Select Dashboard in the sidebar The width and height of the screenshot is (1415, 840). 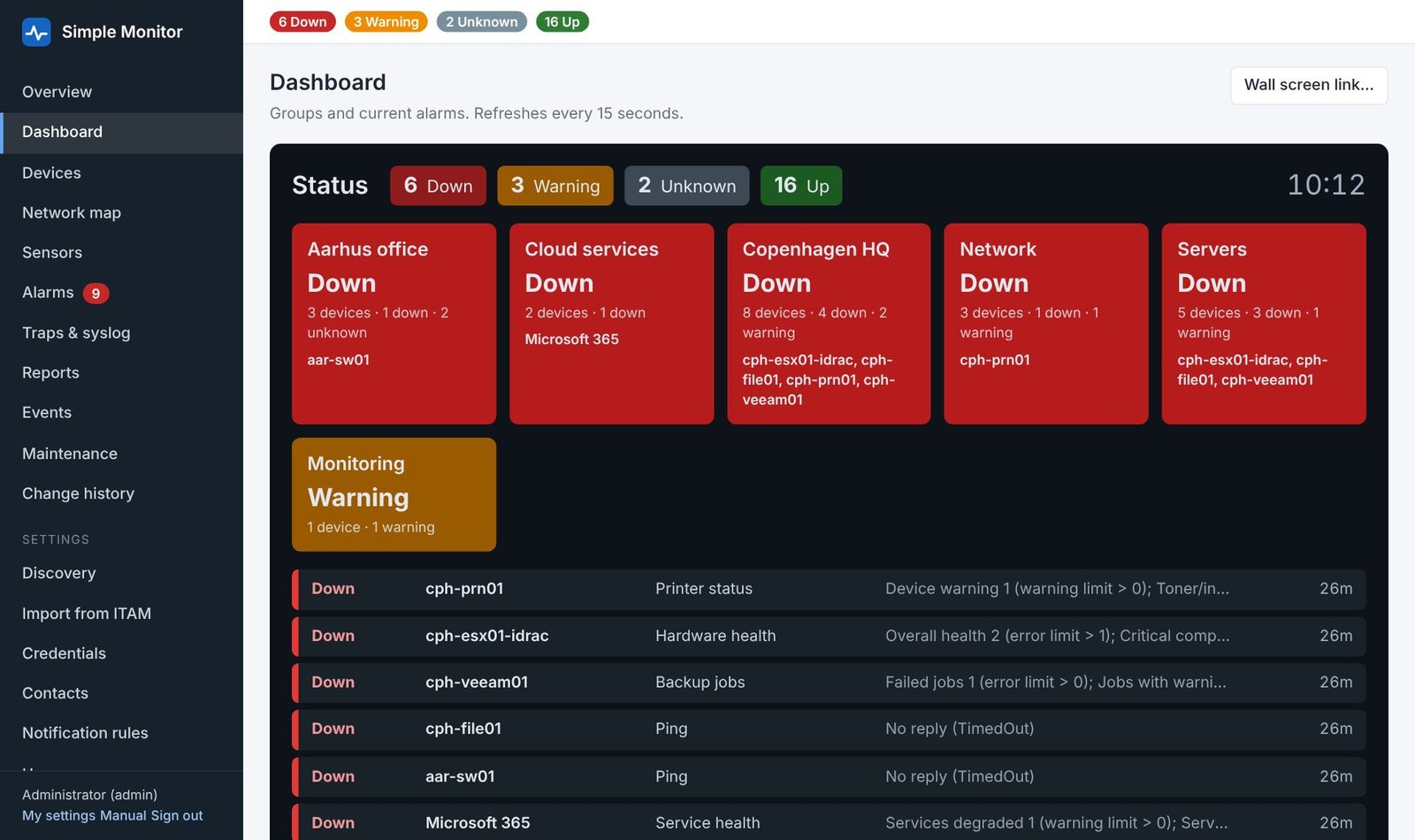coord(121,132)
